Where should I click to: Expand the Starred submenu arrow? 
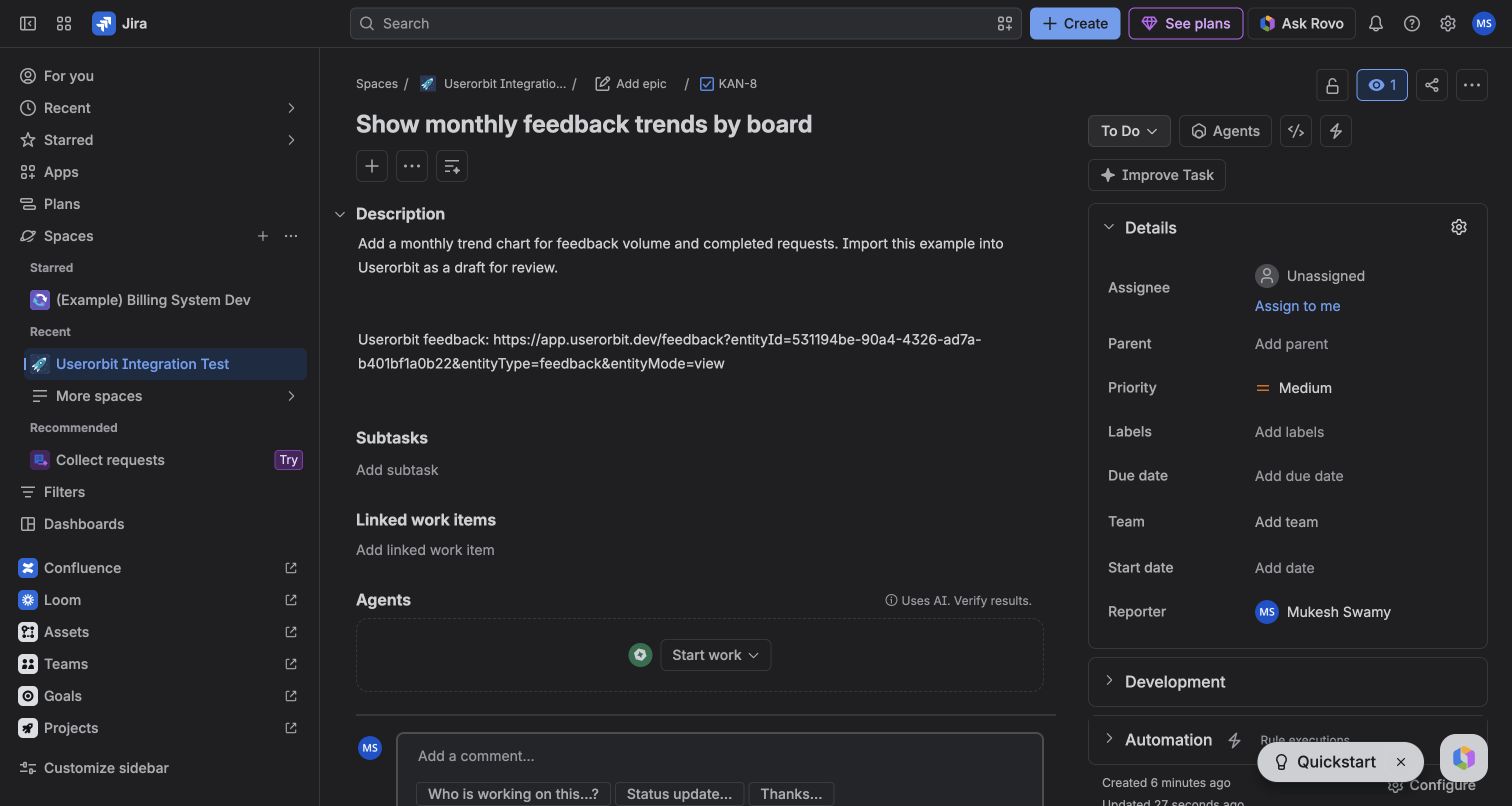pyautogui.click(x=291, y=140)
